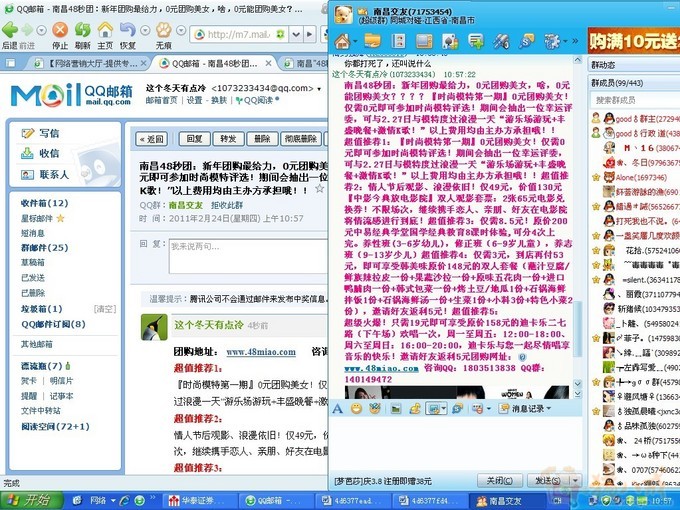The height and width of the screenshot is (510, 680).
Task: Switch to QQ邮箱 - 南昌48秒团 browser tab
Action: coord(216,63)
